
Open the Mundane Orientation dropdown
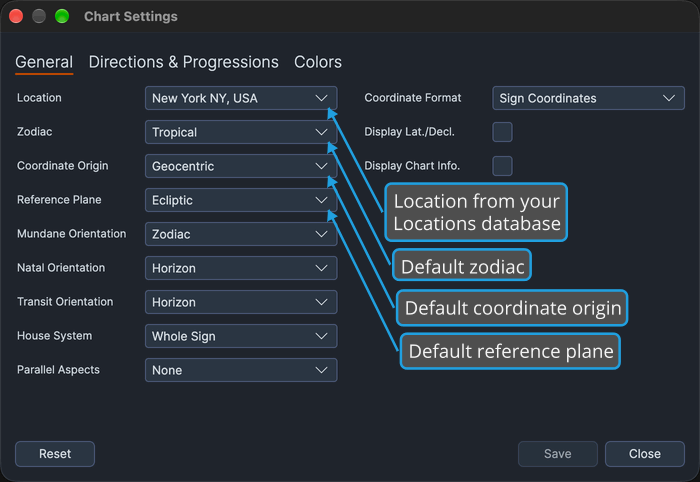tap(241, 234)
